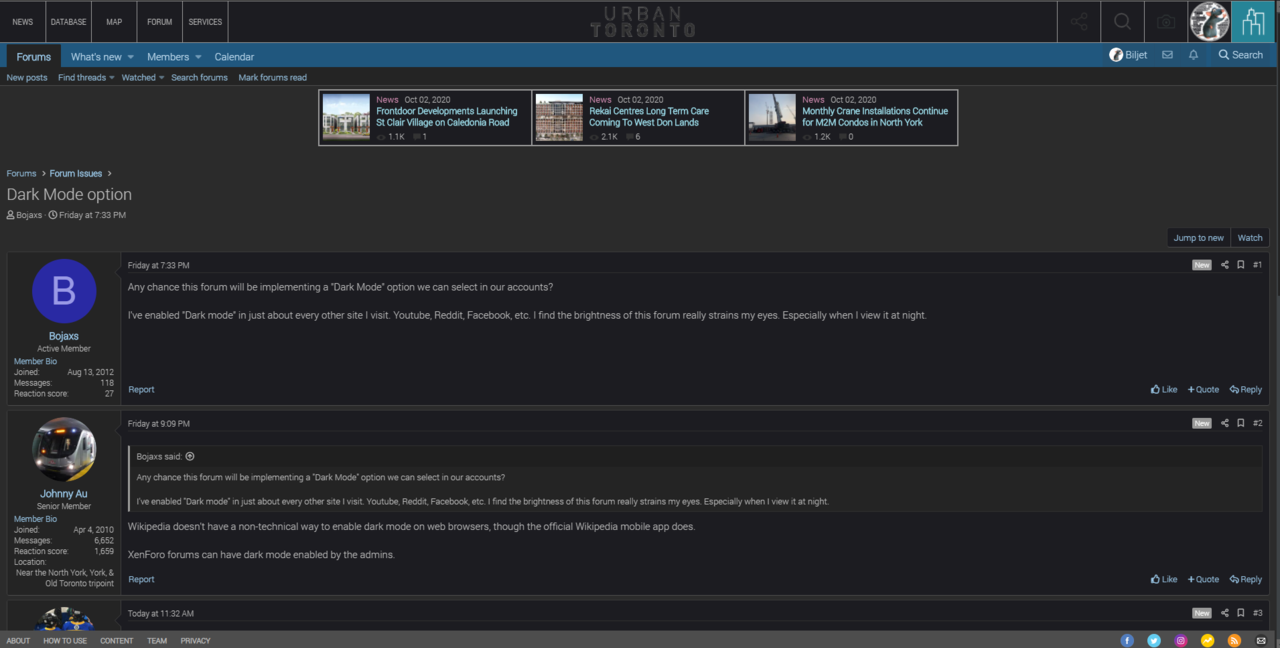Open the alerts bell icon
The width and height of the screenshot is (1280, 648).
[x=1193, y=55]
